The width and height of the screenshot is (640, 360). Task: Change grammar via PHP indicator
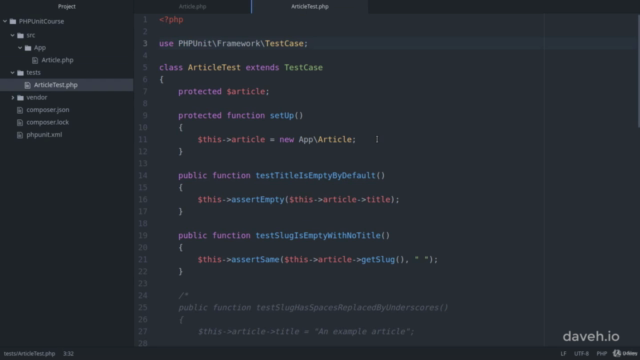[x=602, y=353]
